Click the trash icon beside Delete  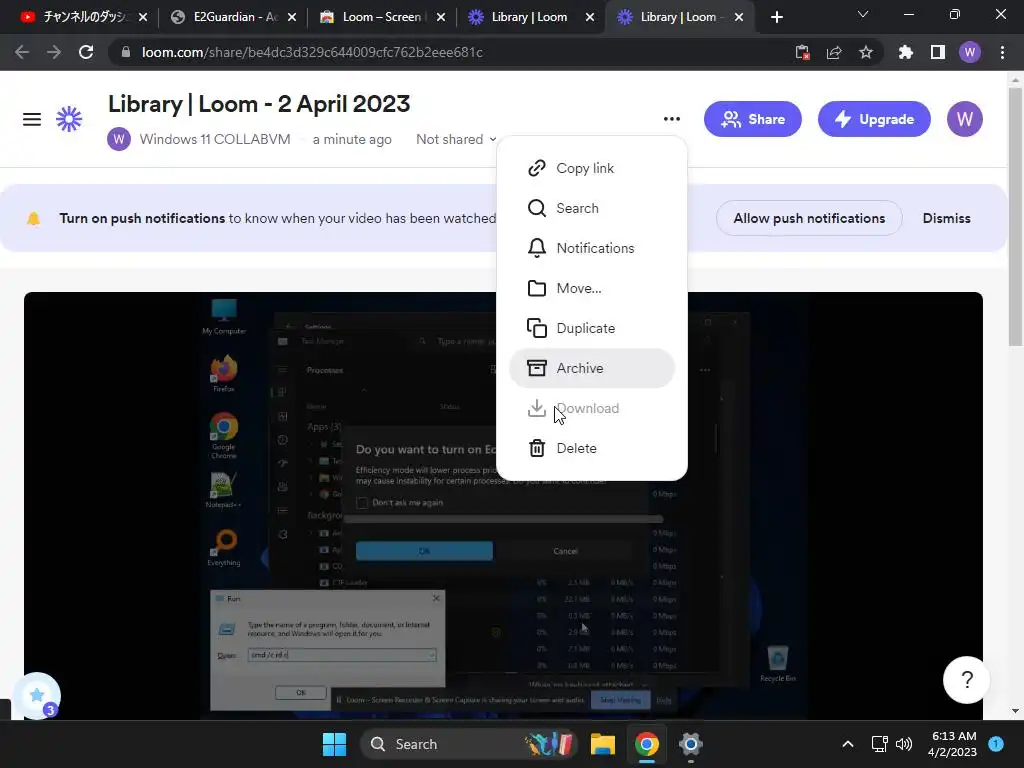(x=537, y=448)
